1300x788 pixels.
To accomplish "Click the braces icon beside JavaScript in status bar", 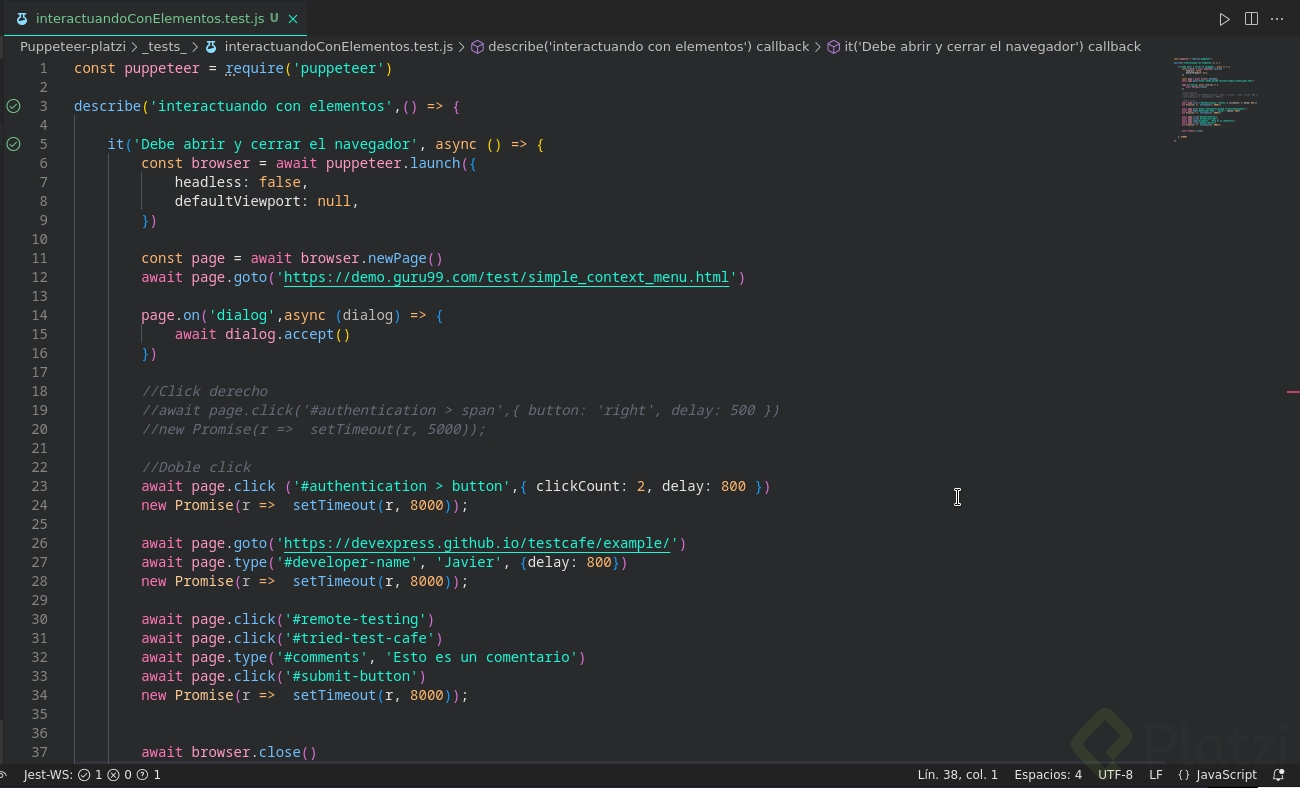I will point(1184,775).
